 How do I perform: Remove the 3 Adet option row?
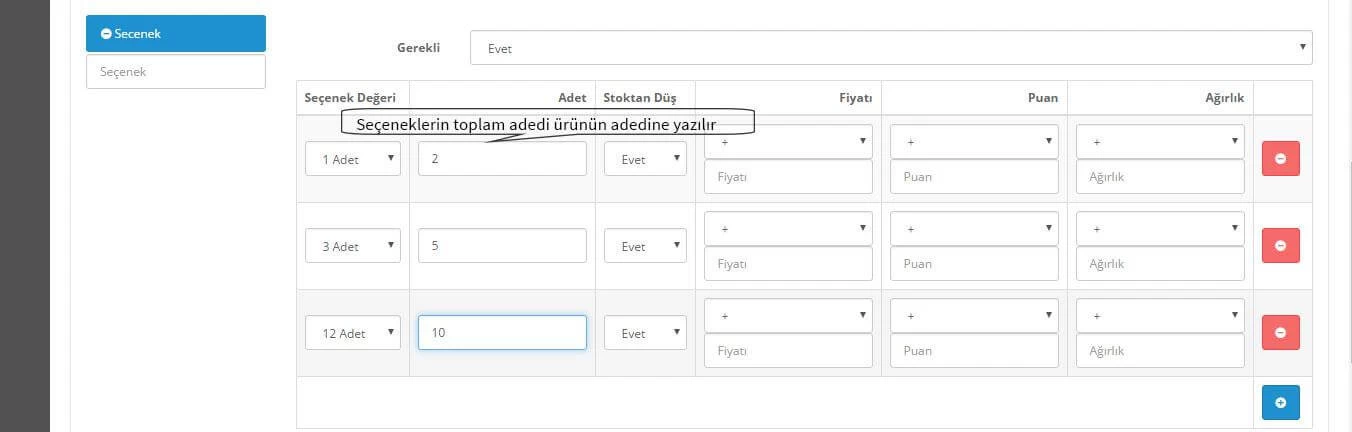1280,246
